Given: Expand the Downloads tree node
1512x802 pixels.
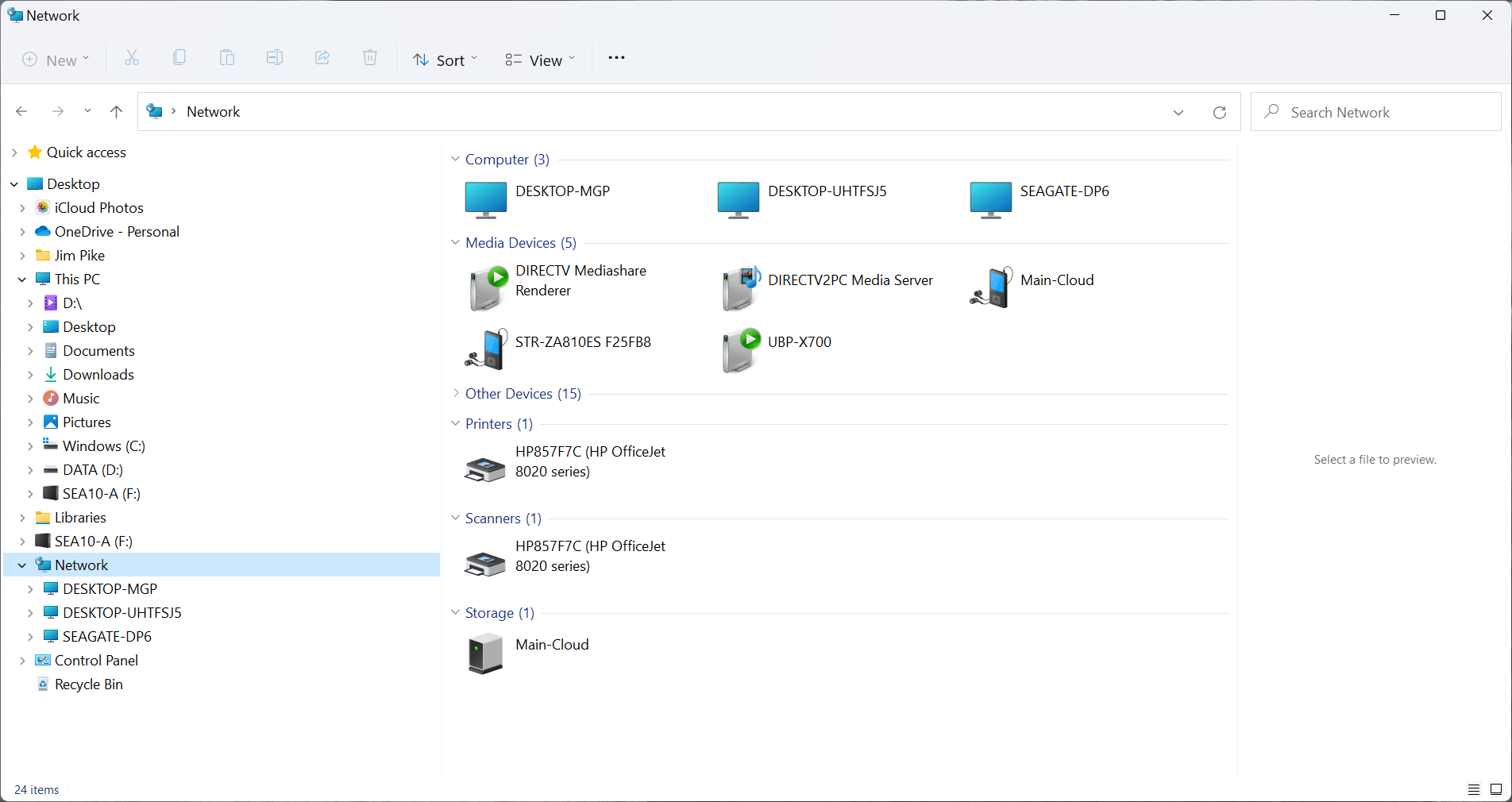Looking at the screenshot, I should 30,374.
